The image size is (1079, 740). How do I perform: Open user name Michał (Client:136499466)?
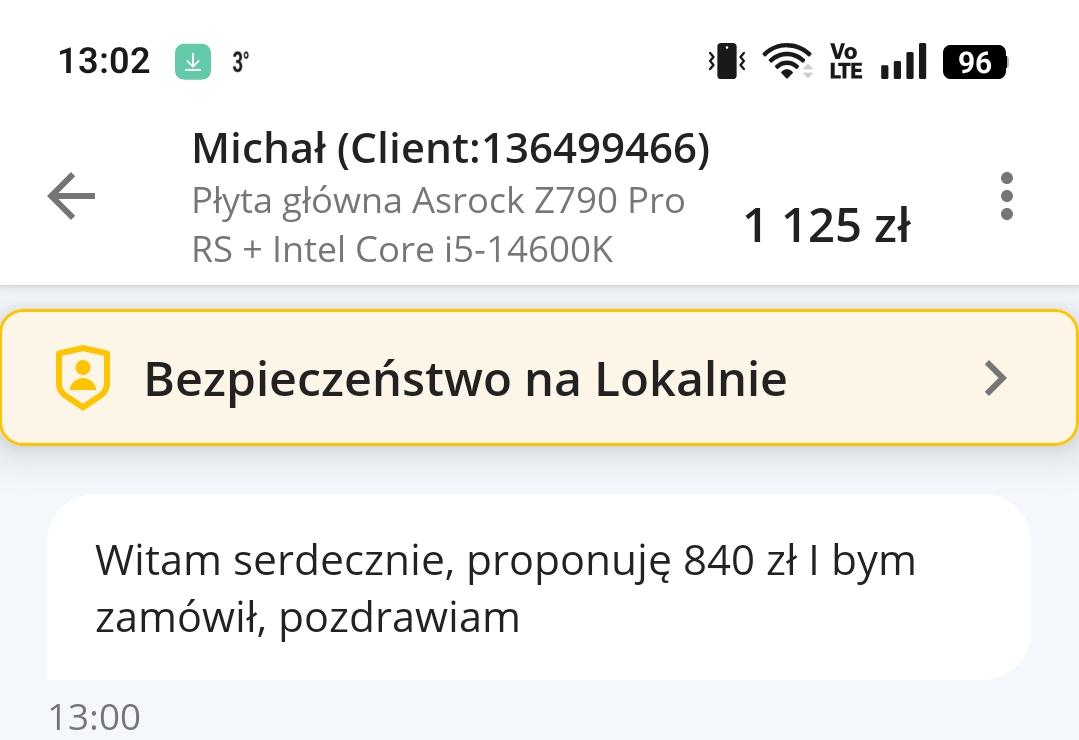click(450, 149)
